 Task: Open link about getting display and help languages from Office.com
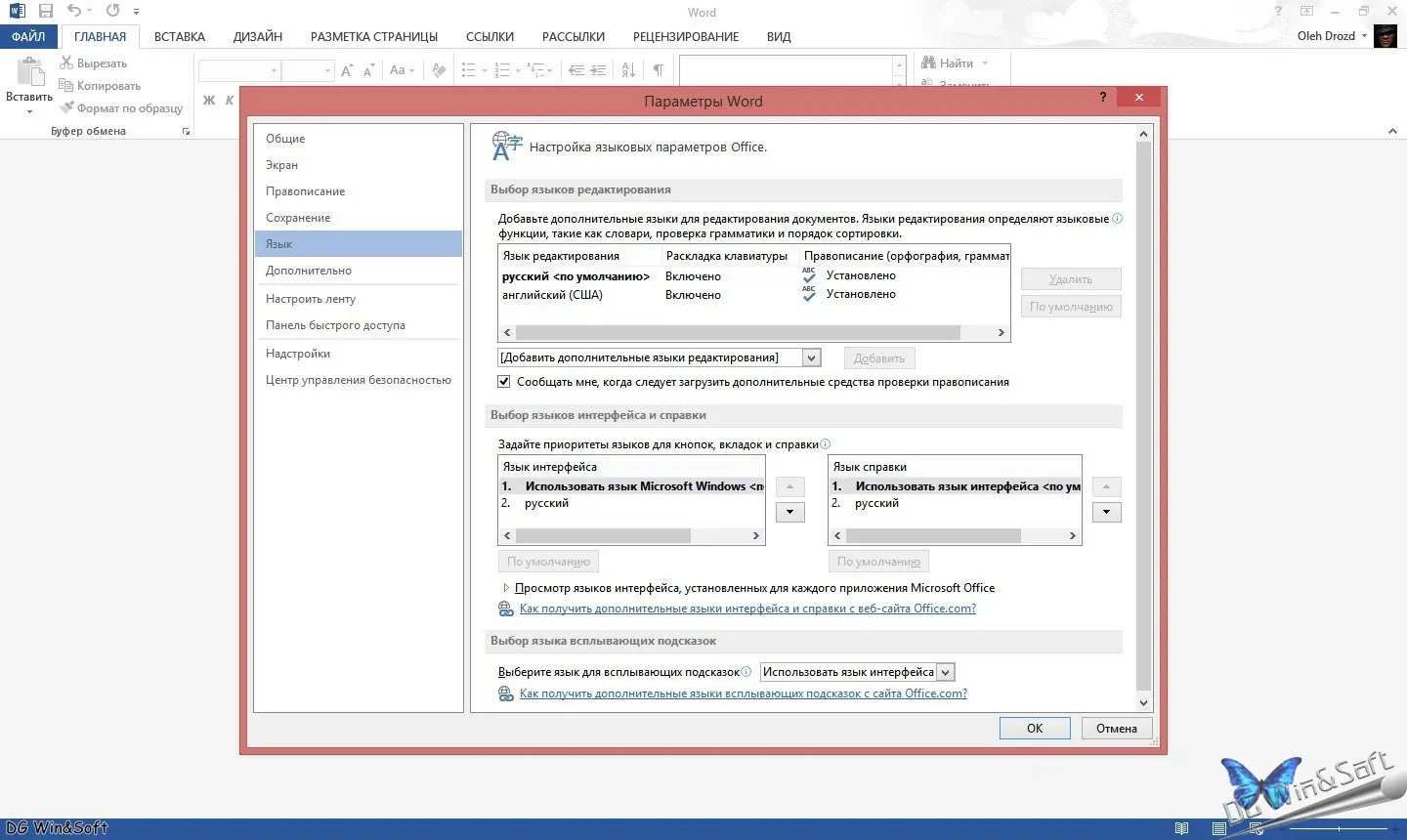coord(747,609)
